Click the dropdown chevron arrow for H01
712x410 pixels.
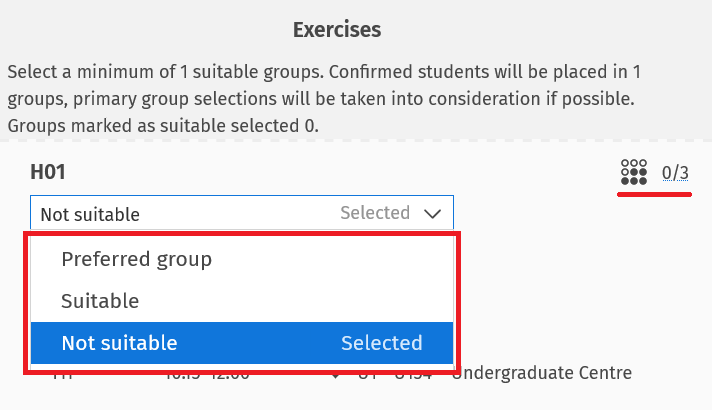433,213
